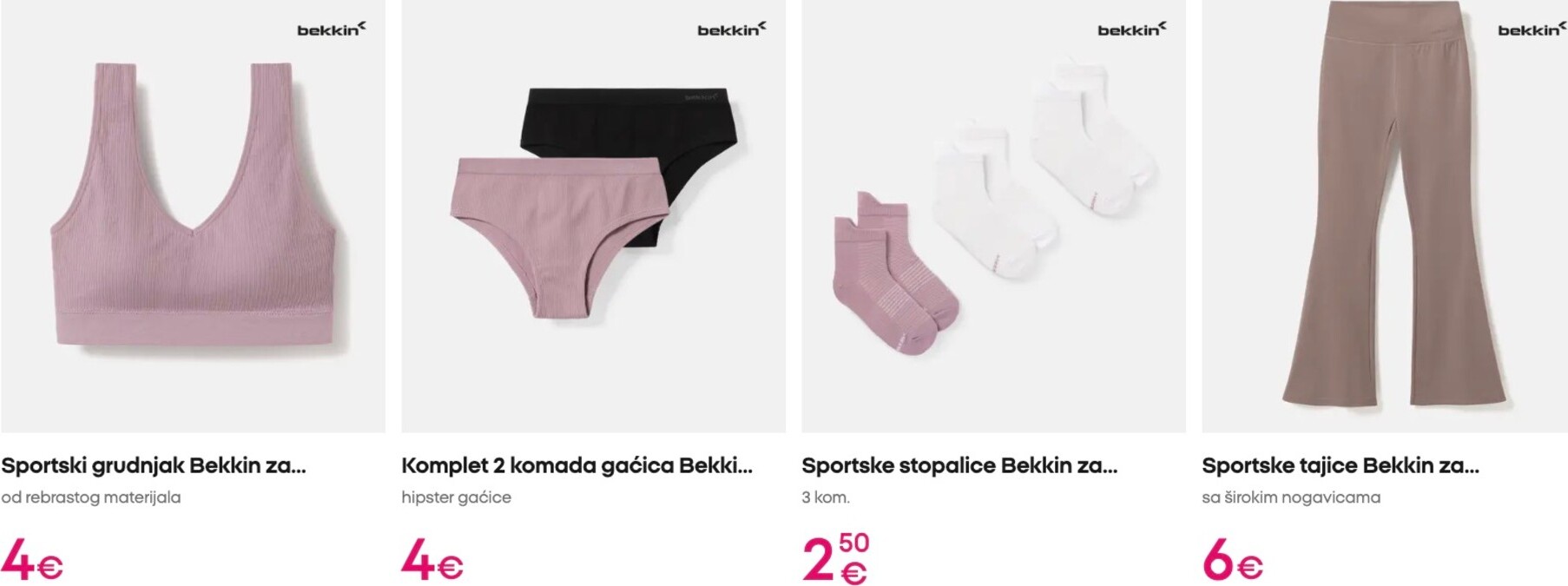The image size is (1568, 586).
Task: Click the 4€ price under the panties set
Action: tap(432, 561)
